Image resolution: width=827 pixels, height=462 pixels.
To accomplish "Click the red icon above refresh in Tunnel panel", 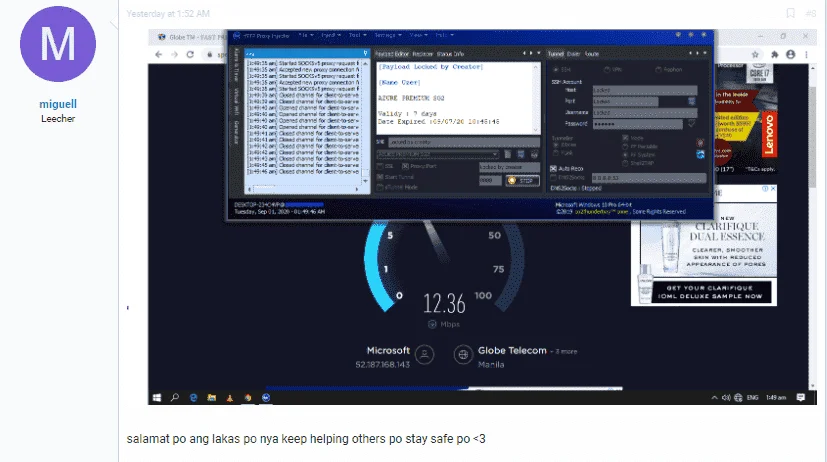I will [x=700, y=142].
